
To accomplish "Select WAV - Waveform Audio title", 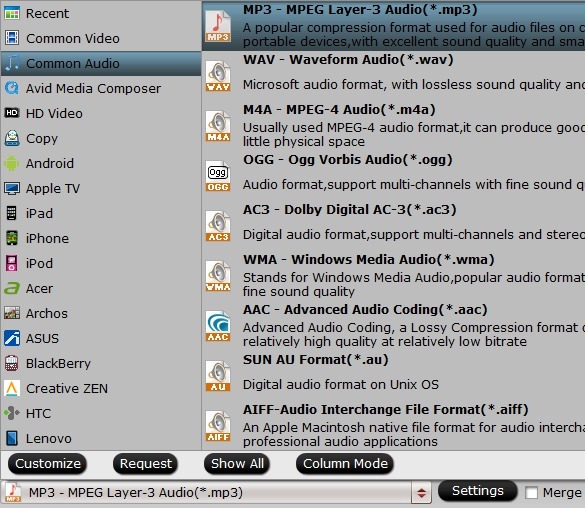I will point(348,60).
